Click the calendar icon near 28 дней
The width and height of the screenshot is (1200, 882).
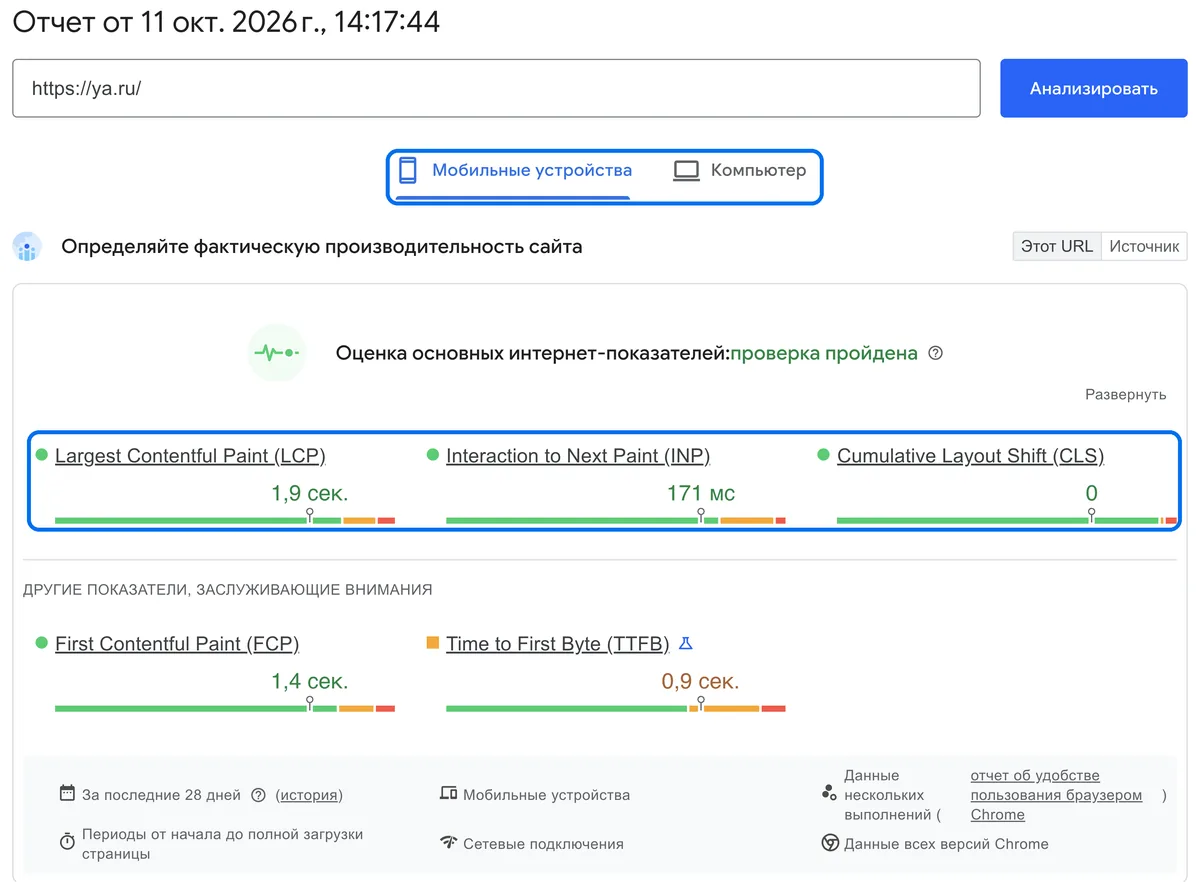pos(67,794)
